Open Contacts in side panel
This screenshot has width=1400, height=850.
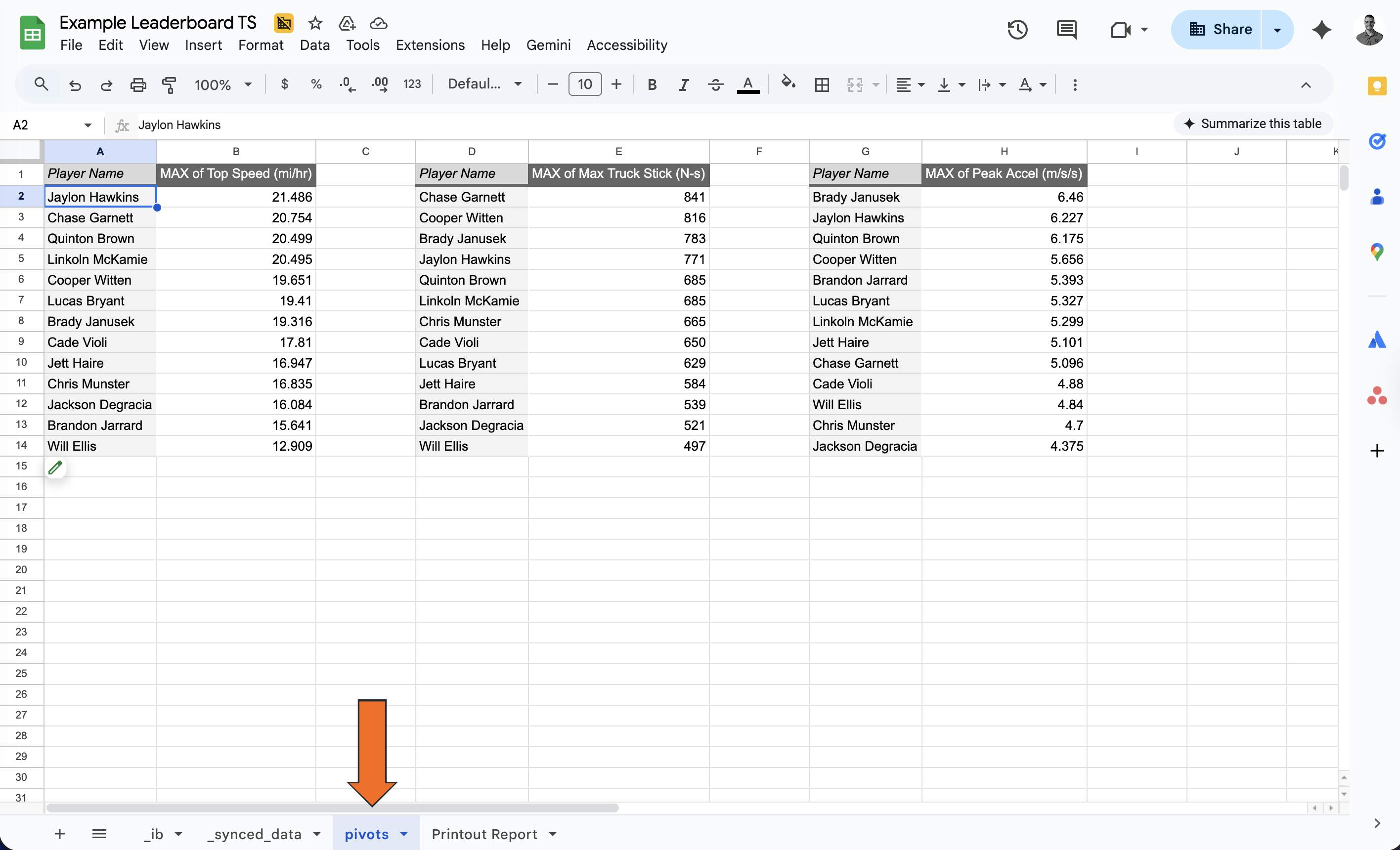click(1377, 197)
